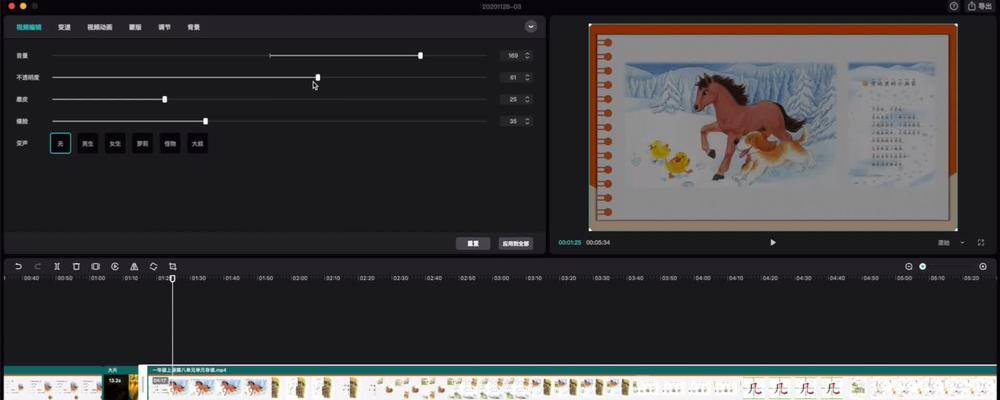This screenshot has width=1000, height=400.
Task: Click the 应用到全部 apply to all button
Action: [515, 244]
